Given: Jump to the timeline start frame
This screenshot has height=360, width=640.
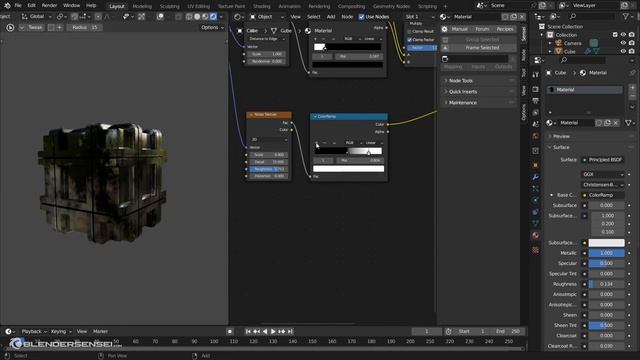Looking at the screenshot, I should point(248,331).
